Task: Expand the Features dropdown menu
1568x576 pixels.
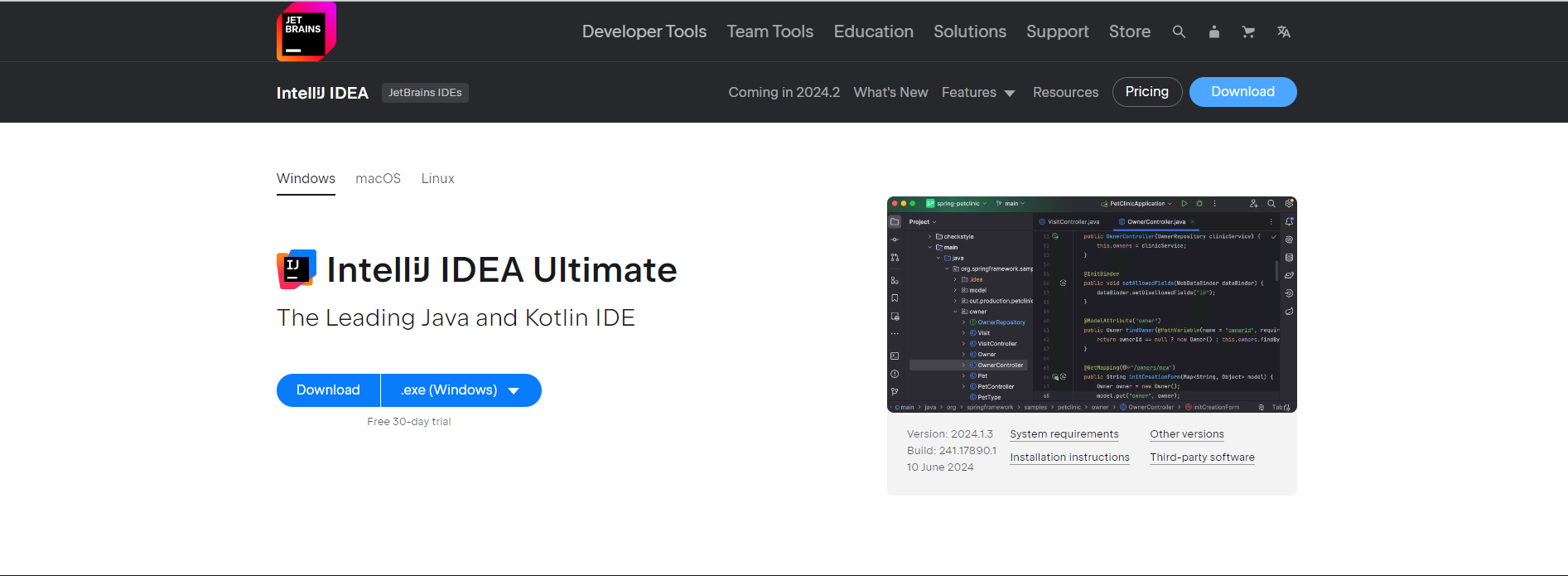Action: (978, 92)
